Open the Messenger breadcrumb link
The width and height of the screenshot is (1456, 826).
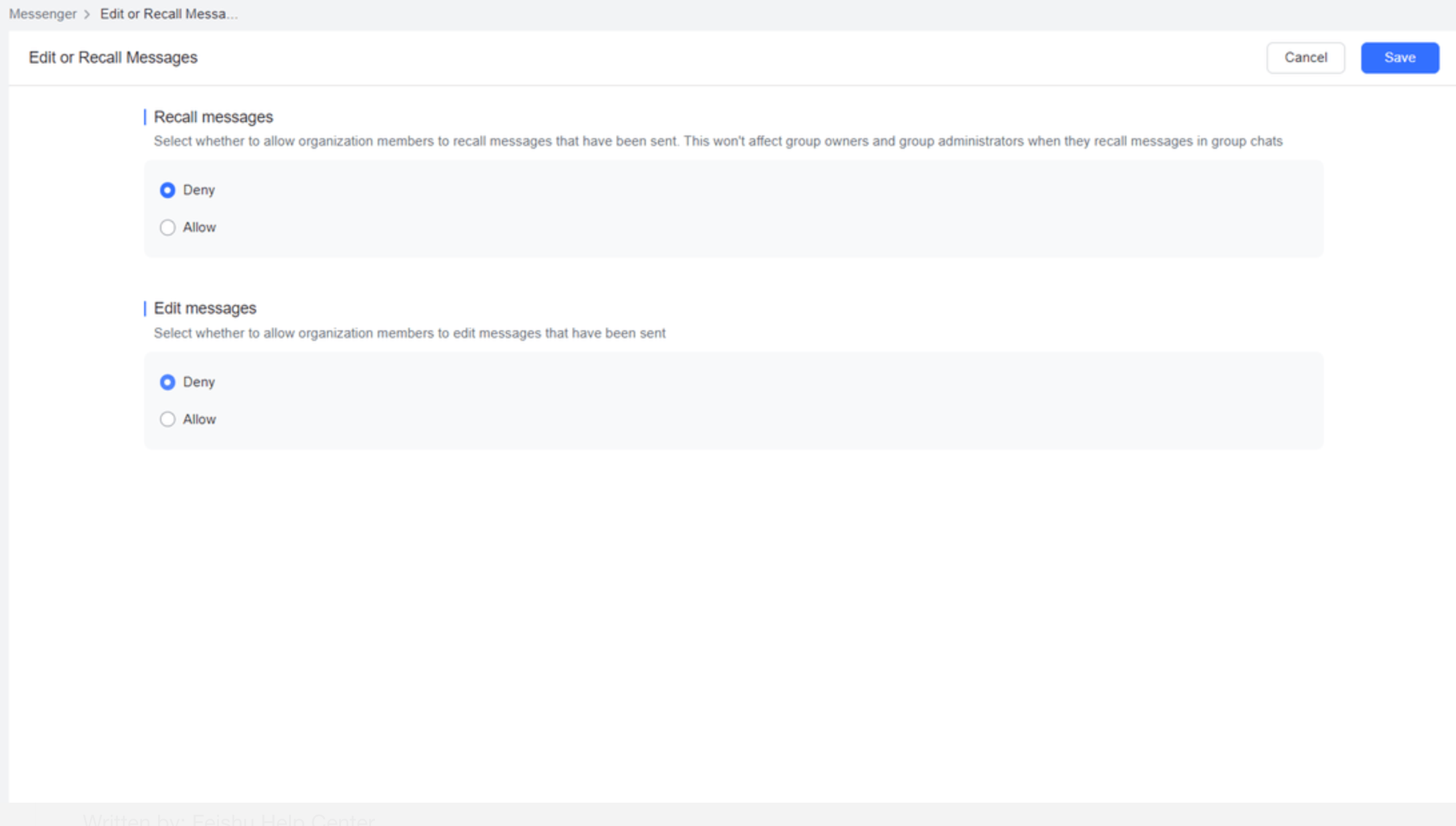pos(42,13)
